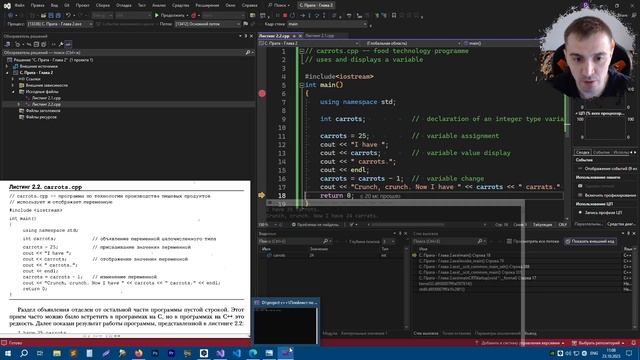Expand the Ссылки node

pyautogui.click(x=13, y=79)
